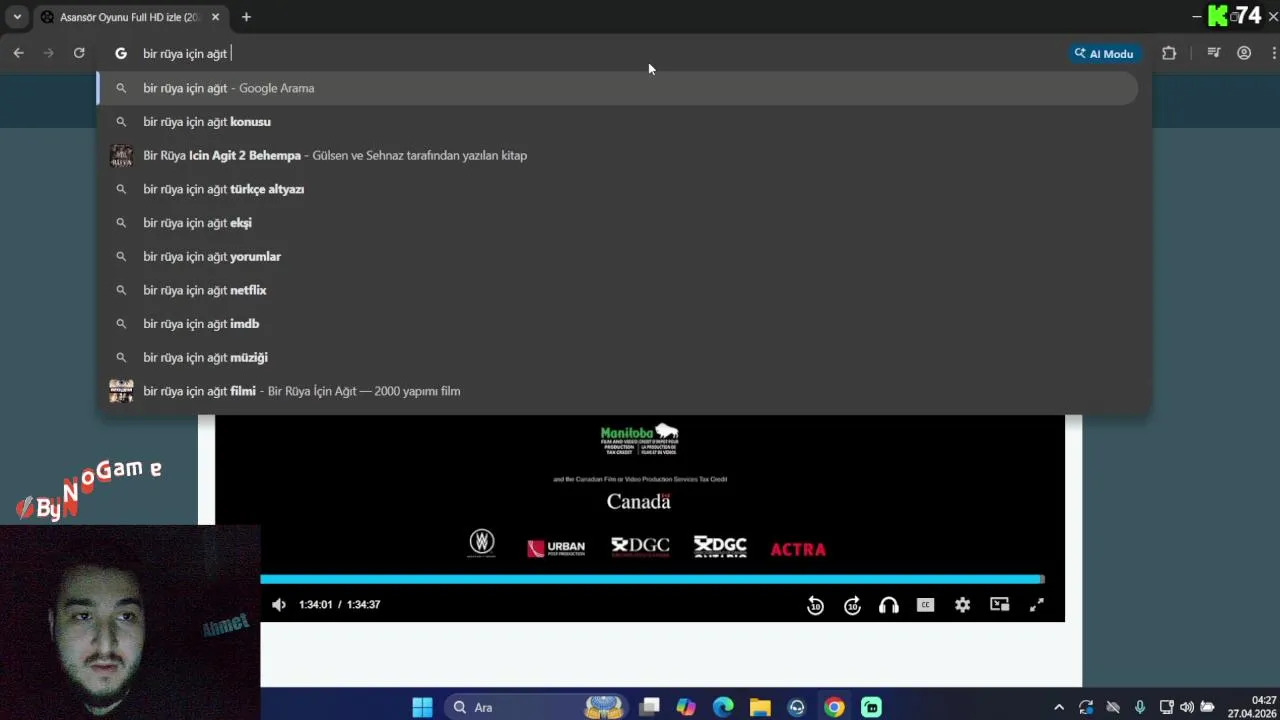Screen dimensions: 1280x720
Task: Expand hidden system tray icons
Action: click(1059, 707)
